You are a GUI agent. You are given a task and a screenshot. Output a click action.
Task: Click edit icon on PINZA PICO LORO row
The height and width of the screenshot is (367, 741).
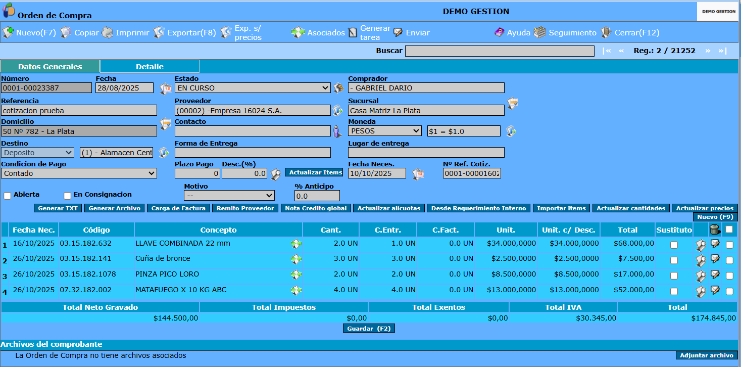pos(700,275)
